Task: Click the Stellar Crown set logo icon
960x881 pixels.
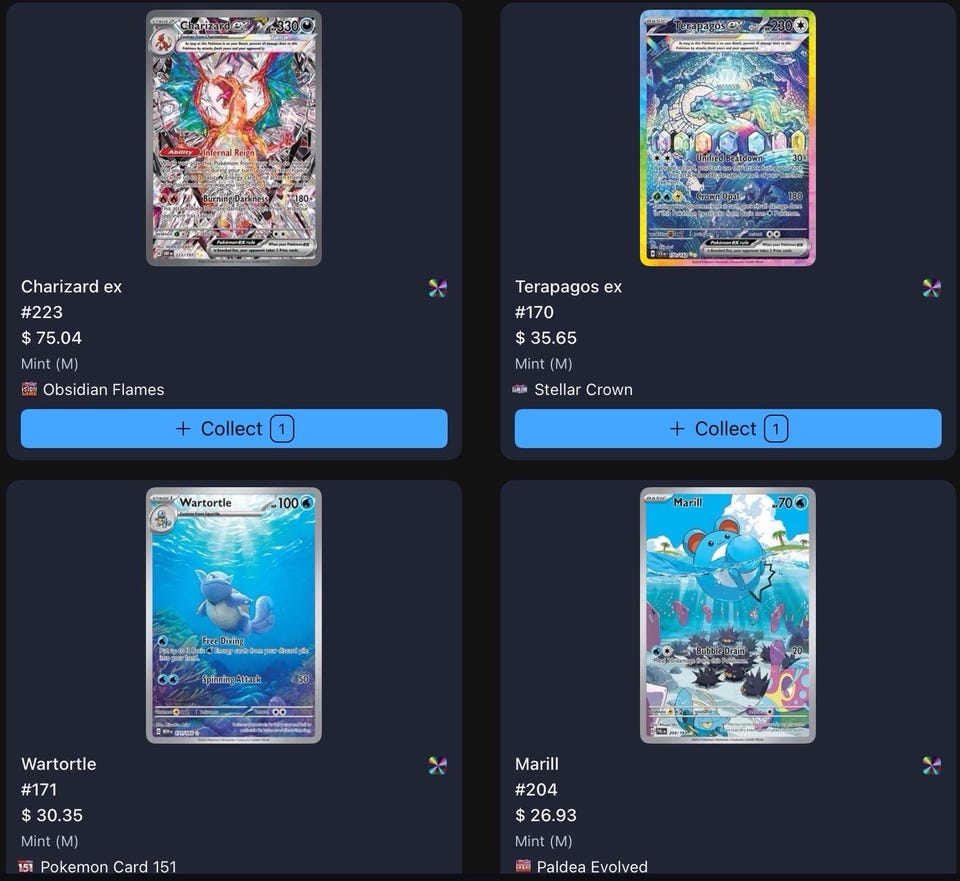Action: 520,389
